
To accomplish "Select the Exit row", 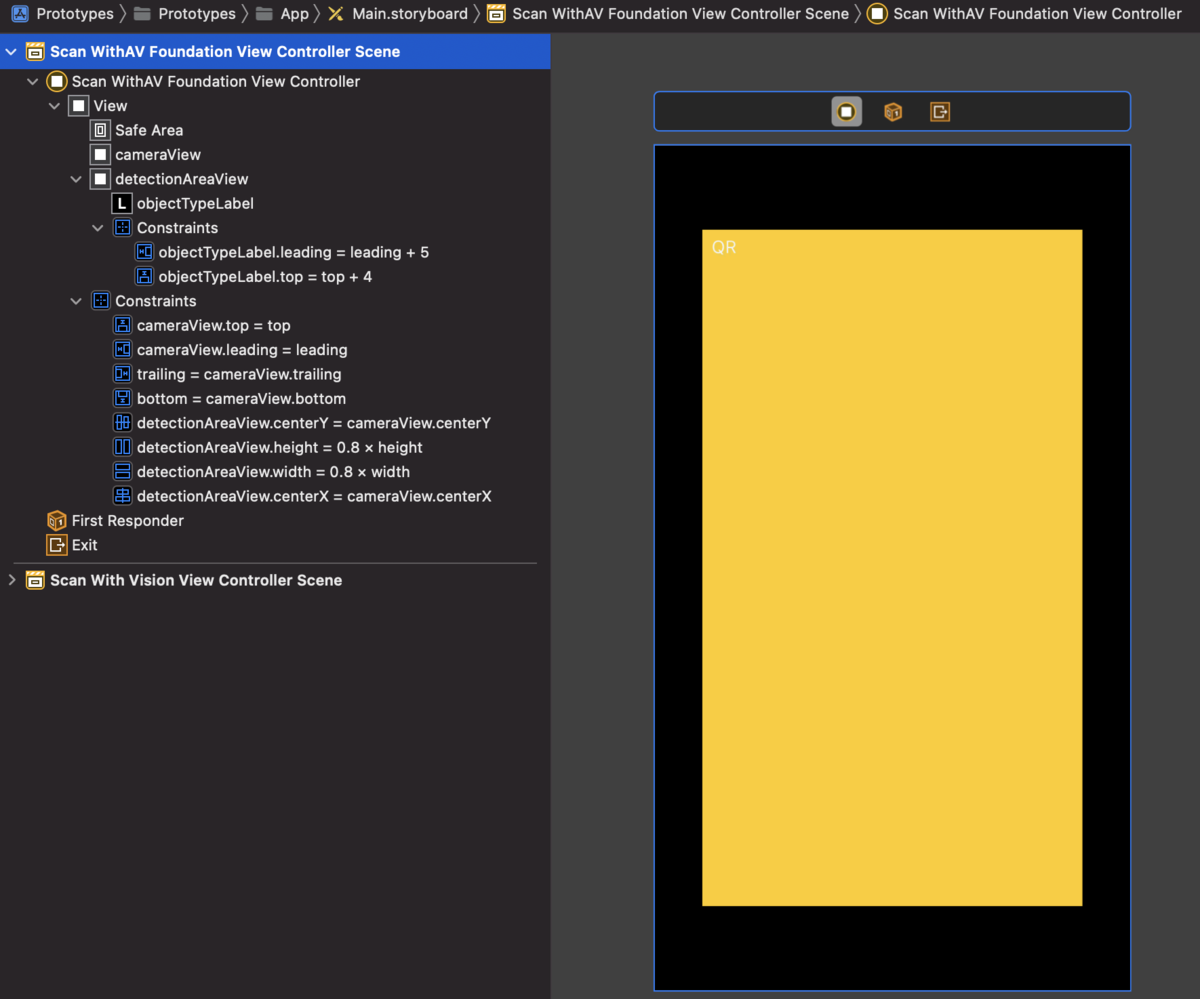I will (275, 545).
